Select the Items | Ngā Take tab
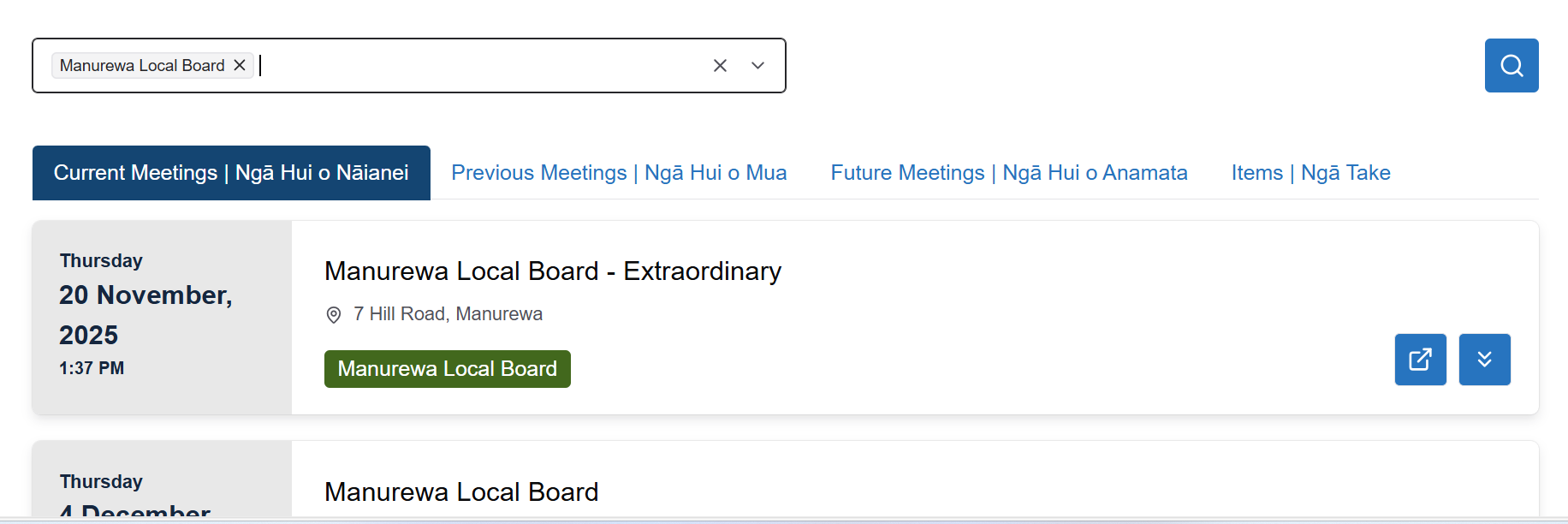Screen dimensions: 1568x524 click(1310, 172)
